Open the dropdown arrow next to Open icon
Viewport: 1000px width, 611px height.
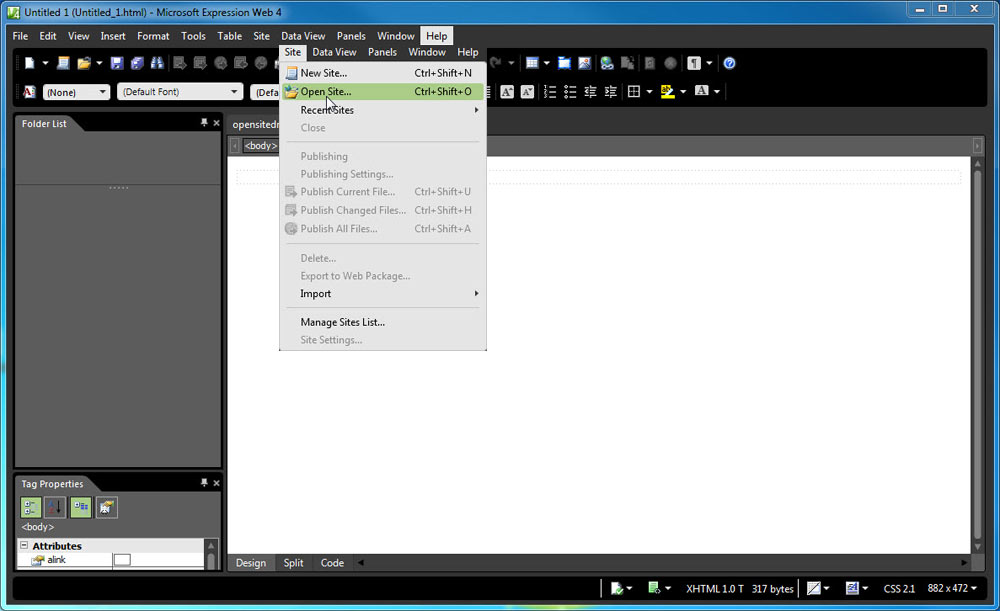[x=99, y=63]
